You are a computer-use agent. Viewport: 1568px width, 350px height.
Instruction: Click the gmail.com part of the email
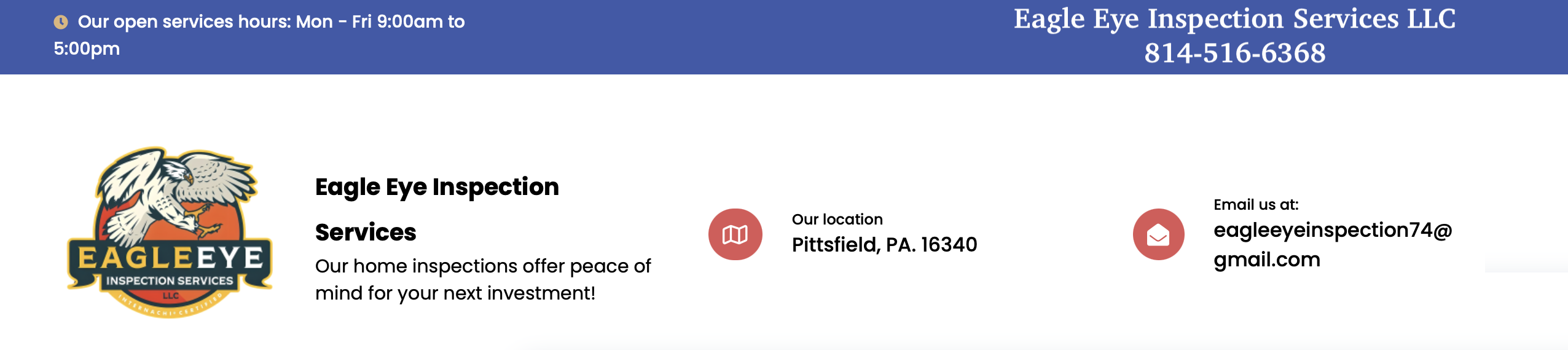pos(1266,260)
